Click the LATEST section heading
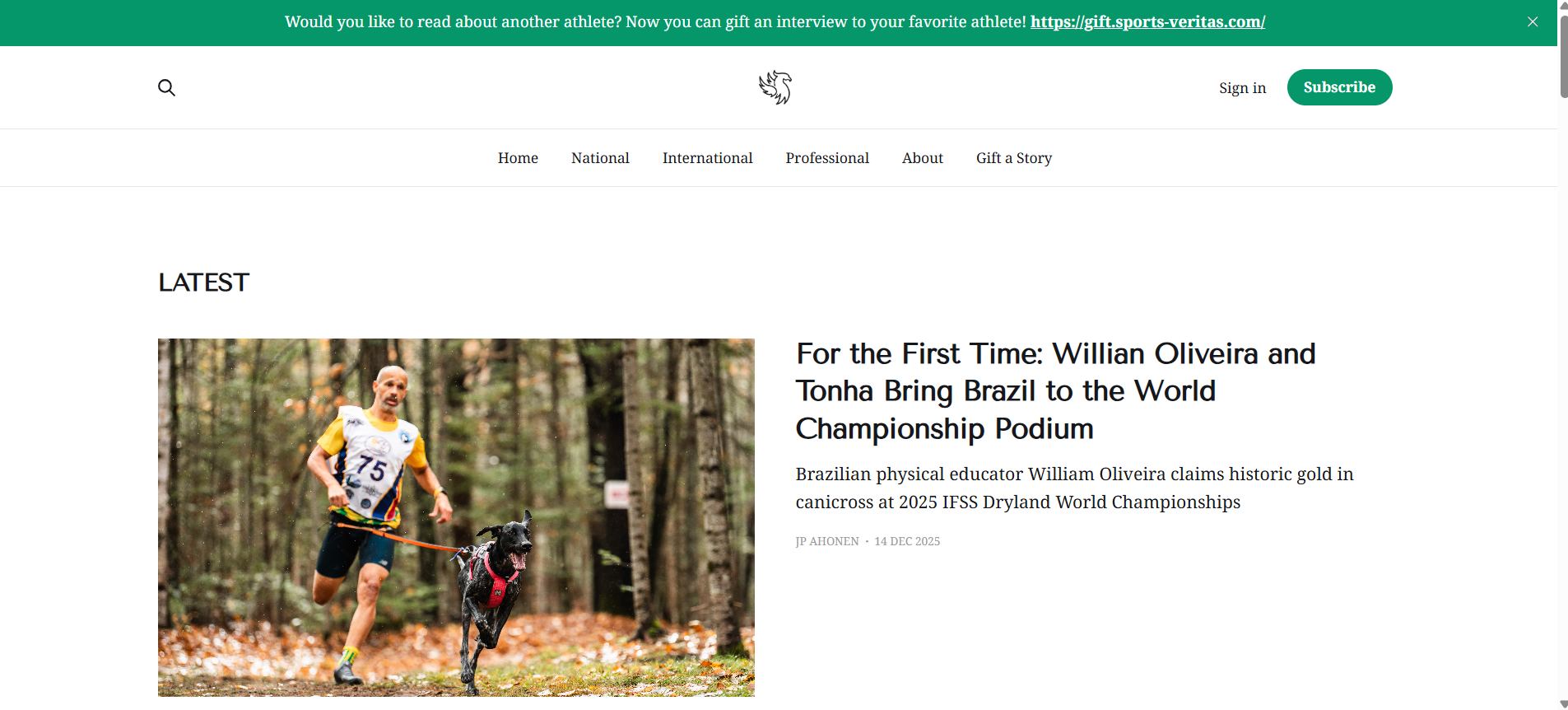Image resolution: width=1568 pixels, height=710 pixels. point(203,283)
